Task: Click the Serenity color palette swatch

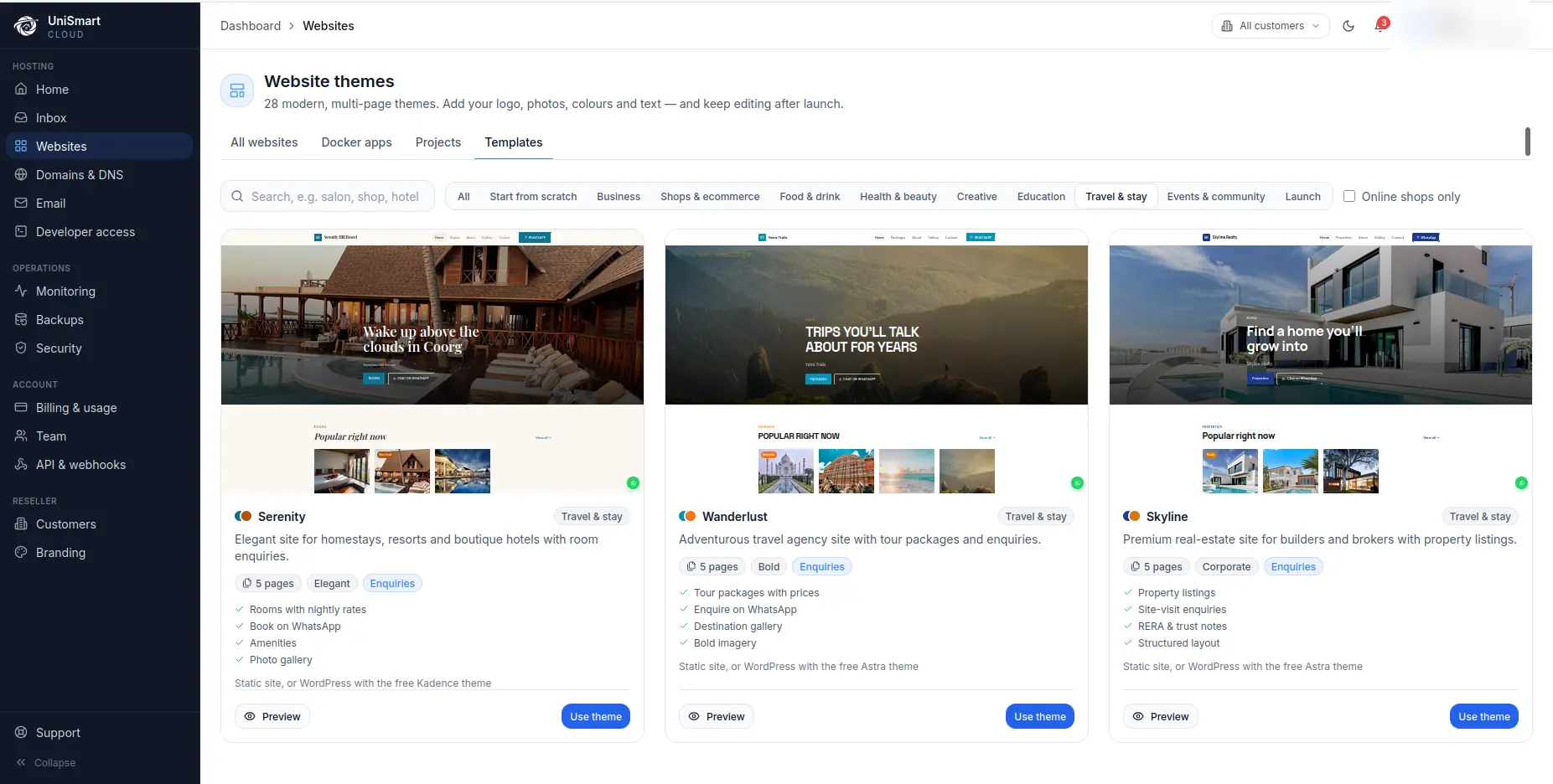Action: (x=243, y=516)
